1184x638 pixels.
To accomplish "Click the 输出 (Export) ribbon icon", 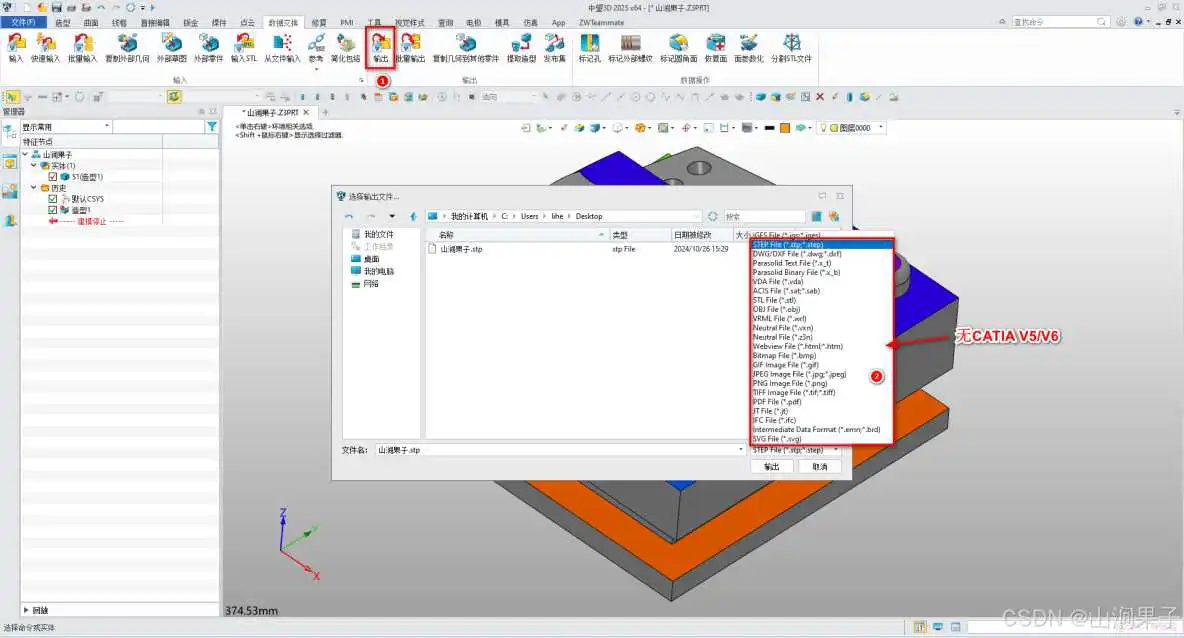I will (380, 46).
